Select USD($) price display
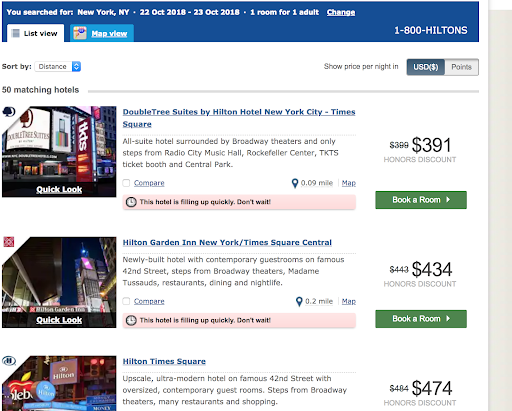This screenshot has width=512, height=411. (426, 67)
